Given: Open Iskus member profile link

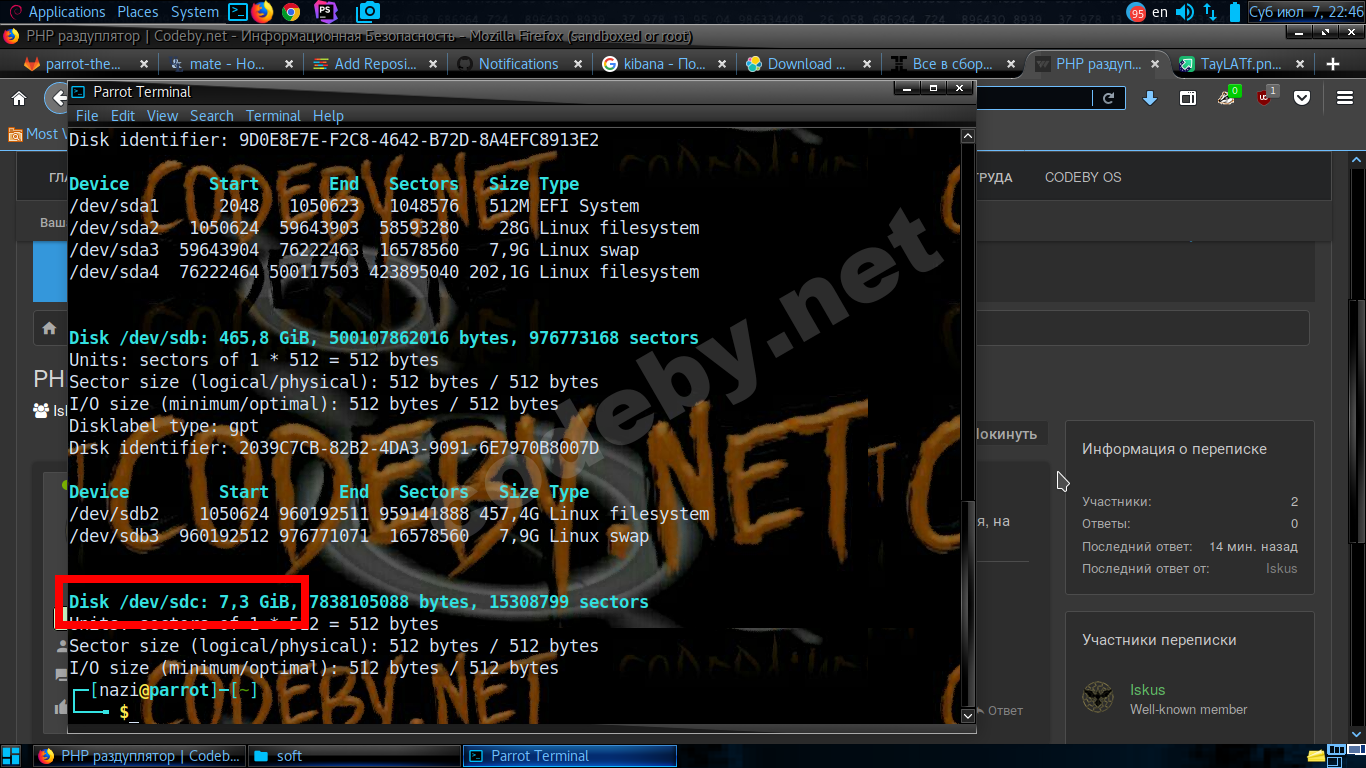Looking at the screenshot, I should [x=1147, y=690].
